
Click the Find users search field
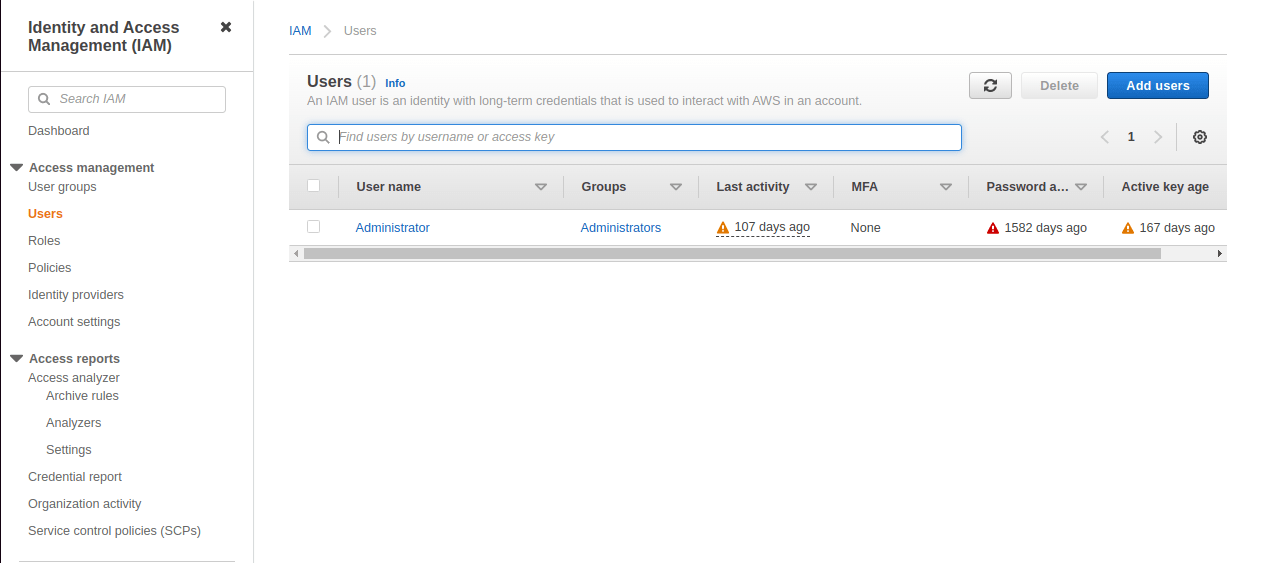pos(634,137)
